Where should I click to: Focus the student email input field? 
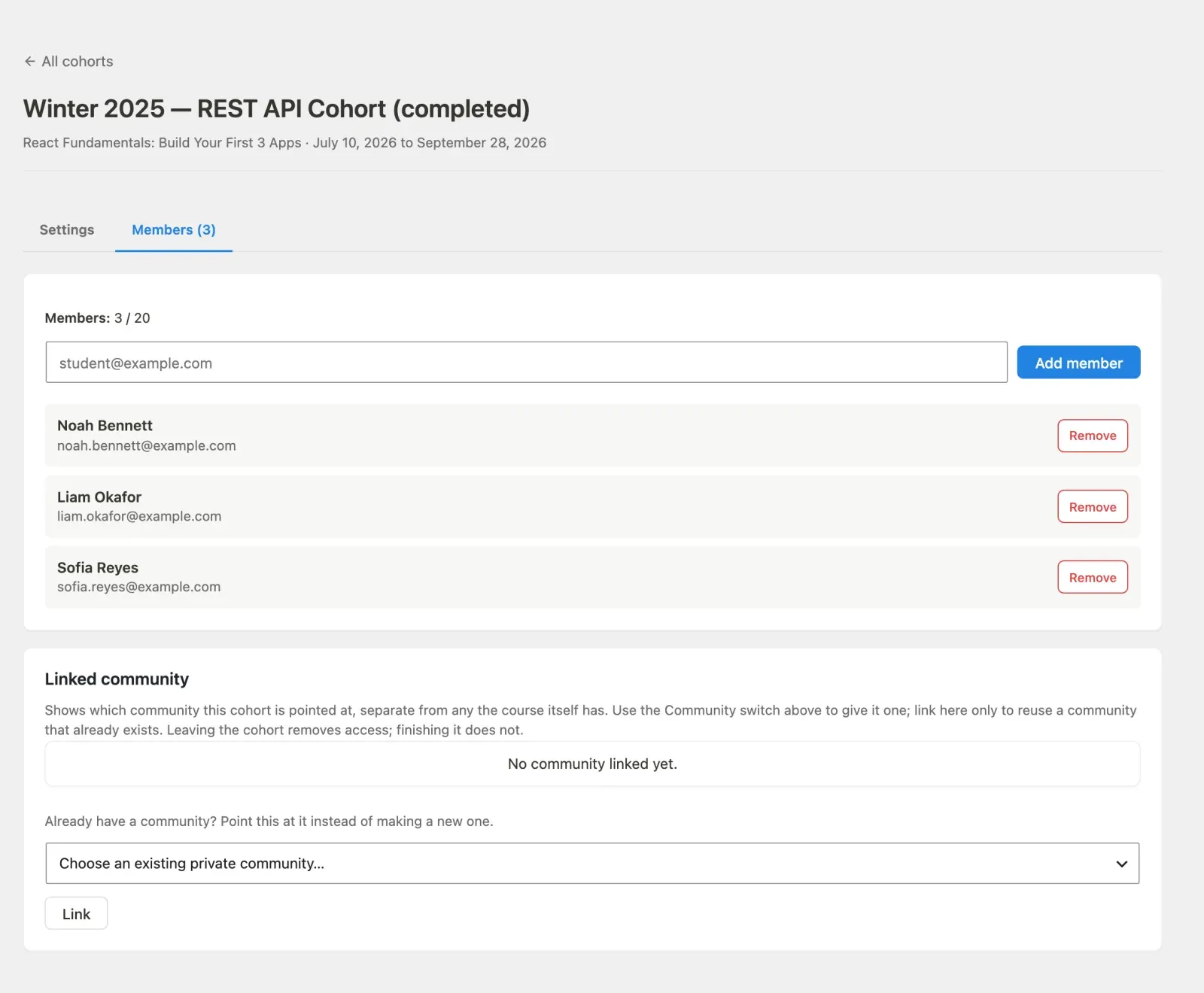tap(526, 363)
